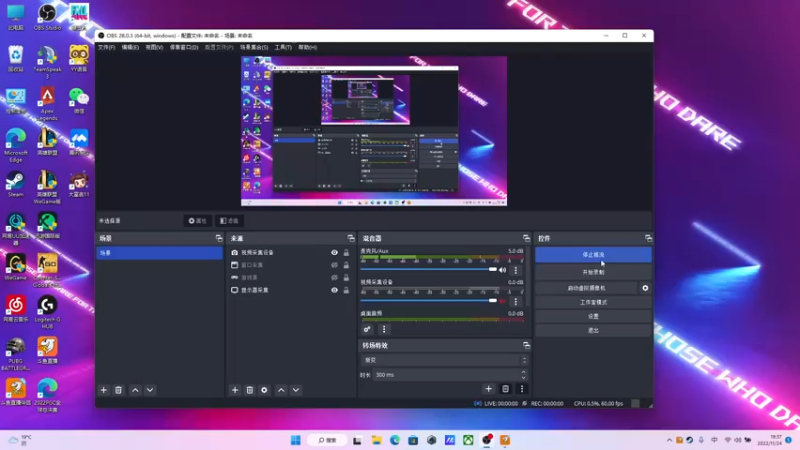Open 麦克风/Aux channel options menu
800x450 pixels.
pos(516,270)
